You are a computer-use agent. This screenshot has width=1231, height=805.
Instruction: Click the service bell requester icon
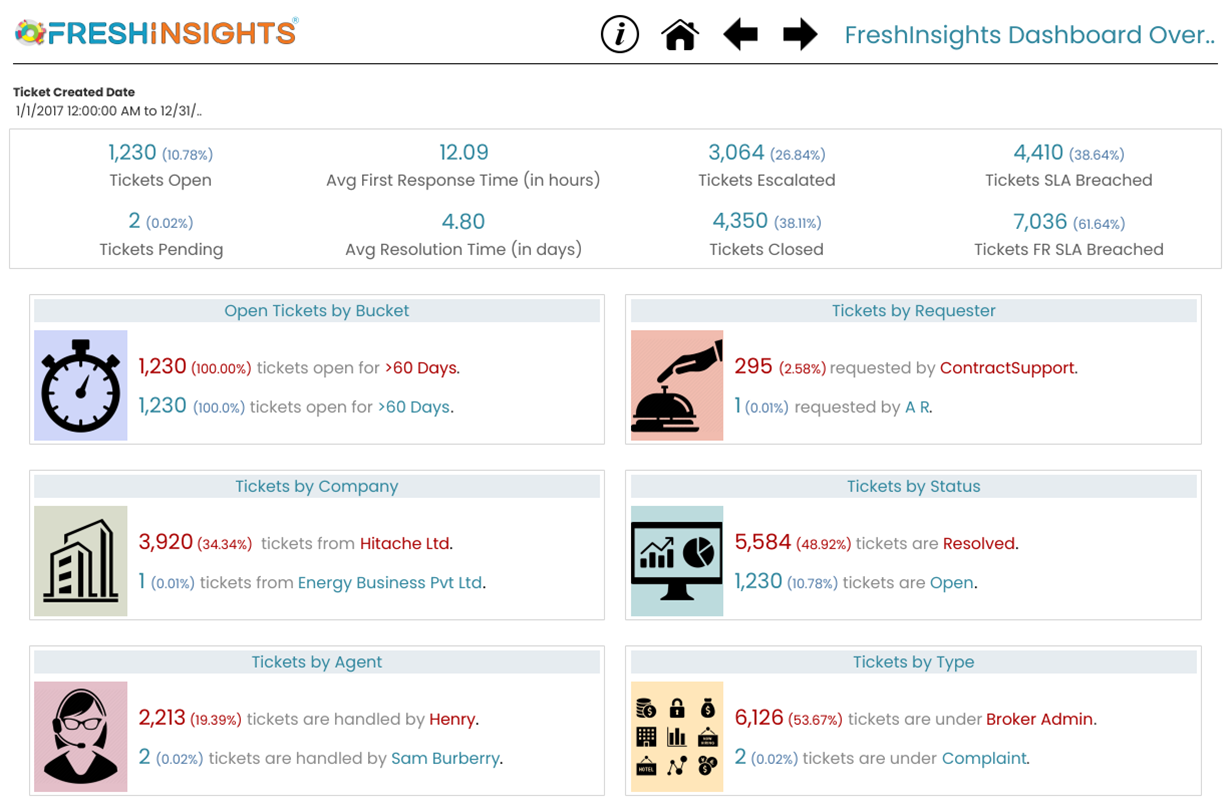(x=677, y=386)
